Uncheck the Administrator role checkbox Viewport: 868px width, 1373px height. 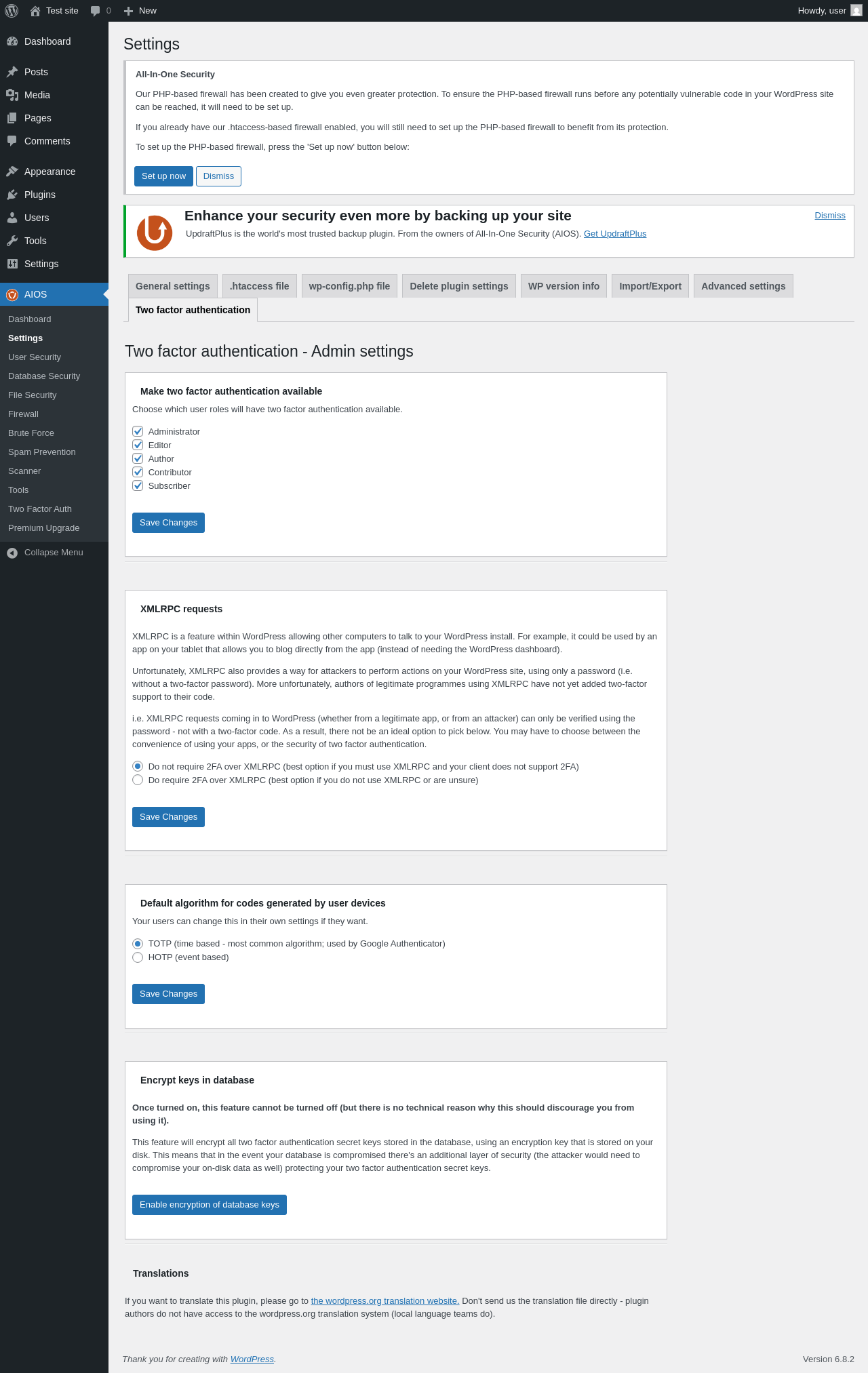click(138, 431)
